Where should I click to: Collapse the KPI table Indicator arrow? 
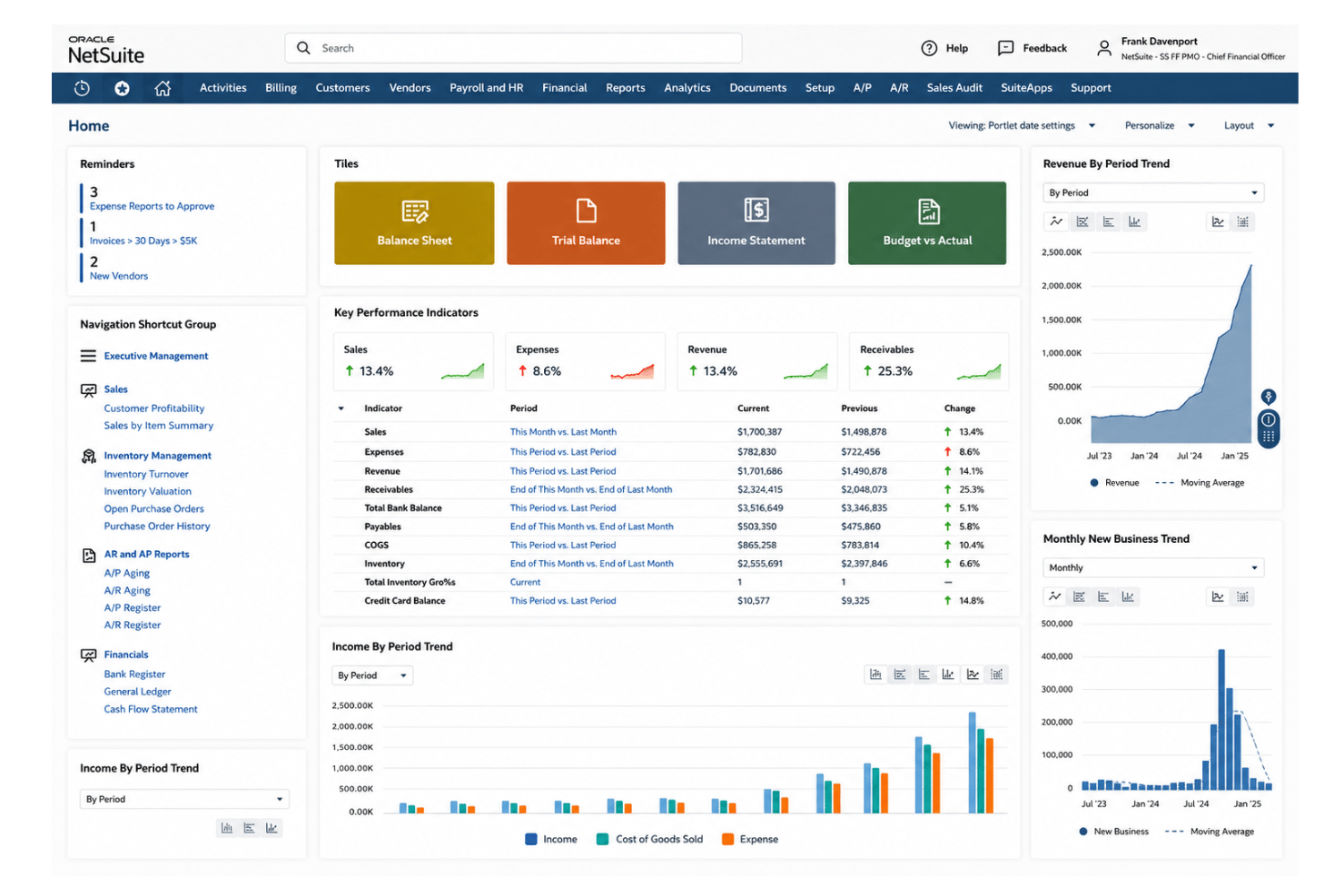[341, 409]
